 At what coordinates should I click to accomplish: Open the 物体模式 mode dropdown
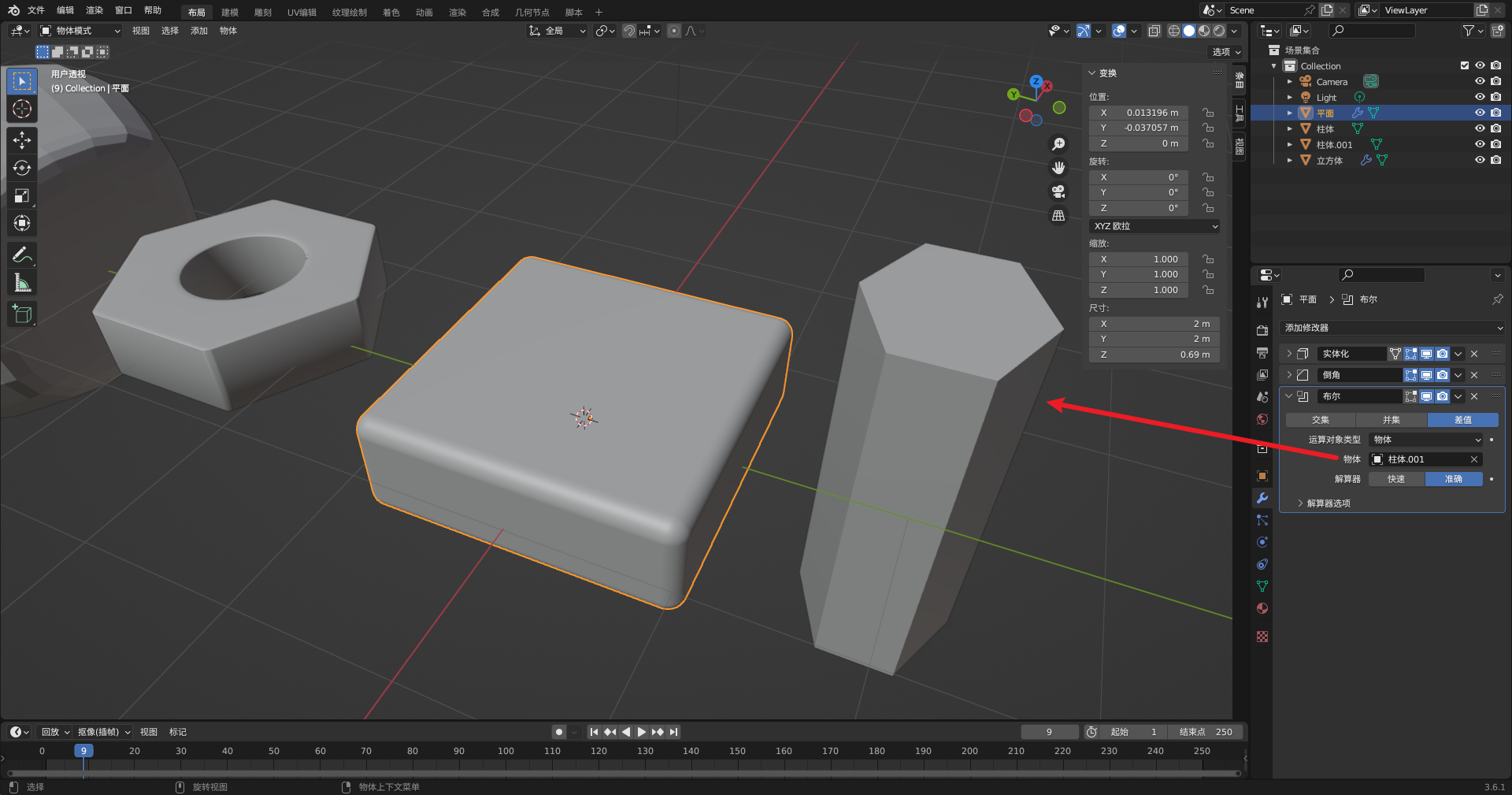coord(80,31)
